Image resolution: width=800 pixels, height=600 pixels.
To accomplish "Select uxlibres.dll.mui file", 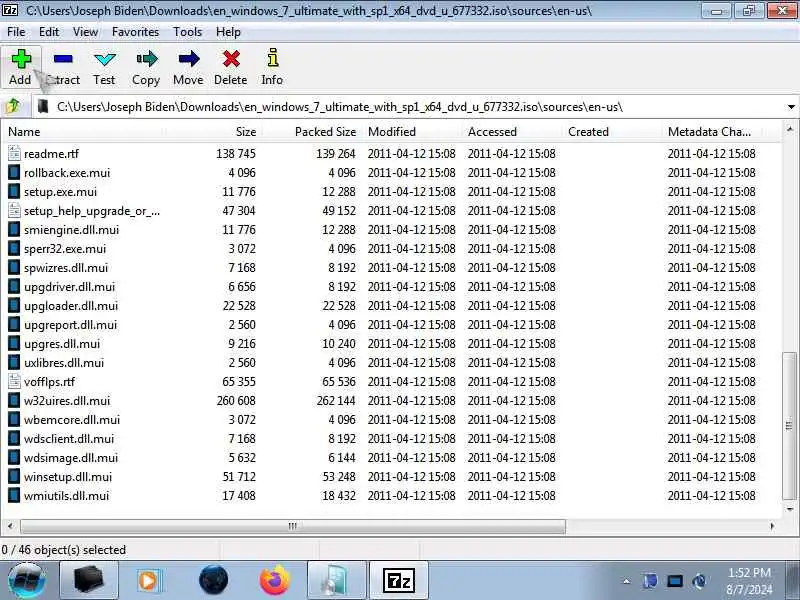I will coord(64,363).
